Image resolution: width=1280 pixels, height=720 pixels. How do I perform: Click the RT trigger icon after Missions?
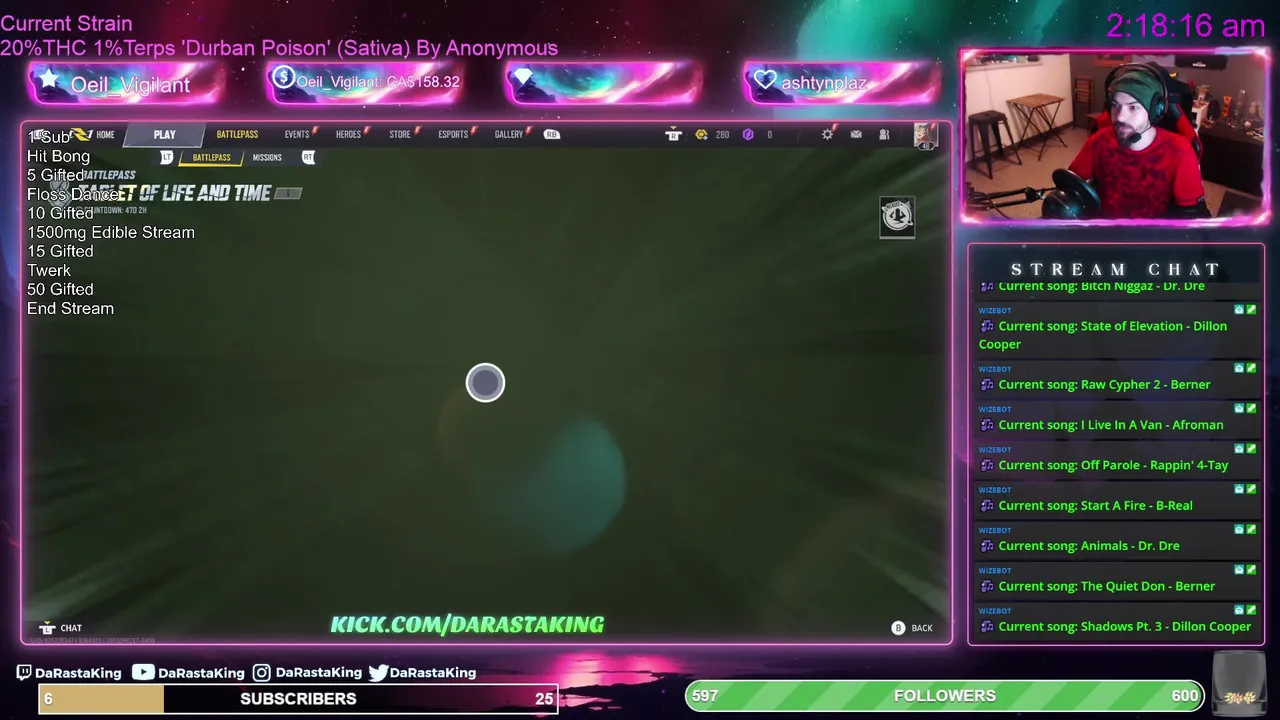pos(308,157)
